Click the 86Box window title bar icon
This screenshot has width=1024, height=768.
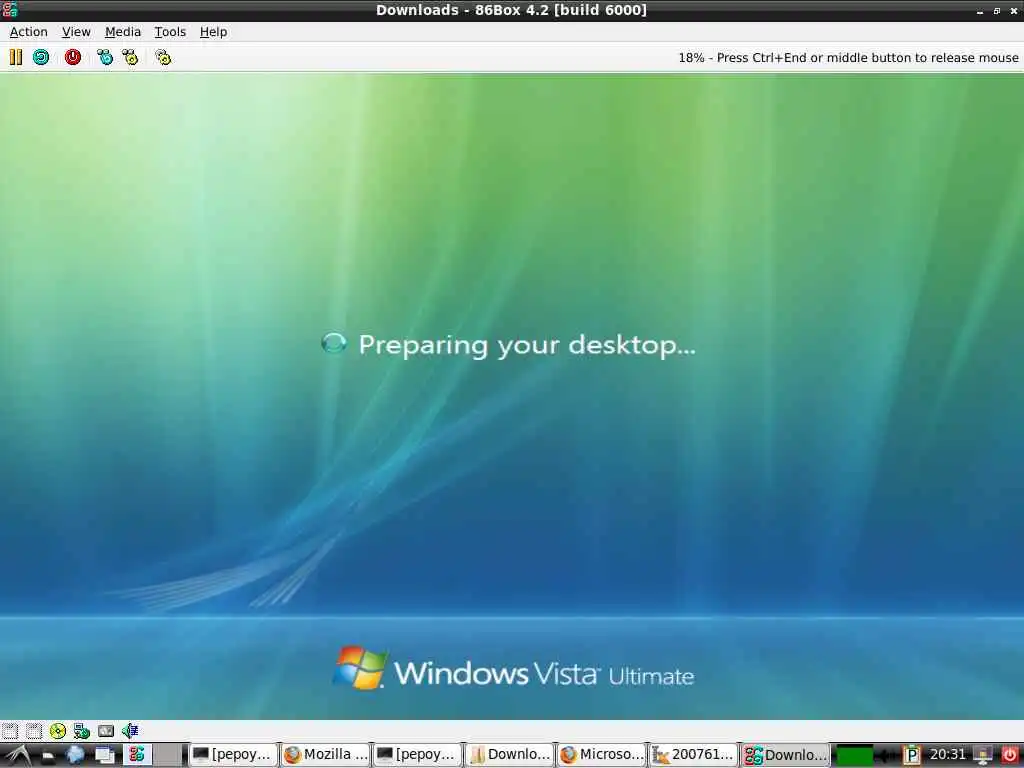click(x=10, y=10)
